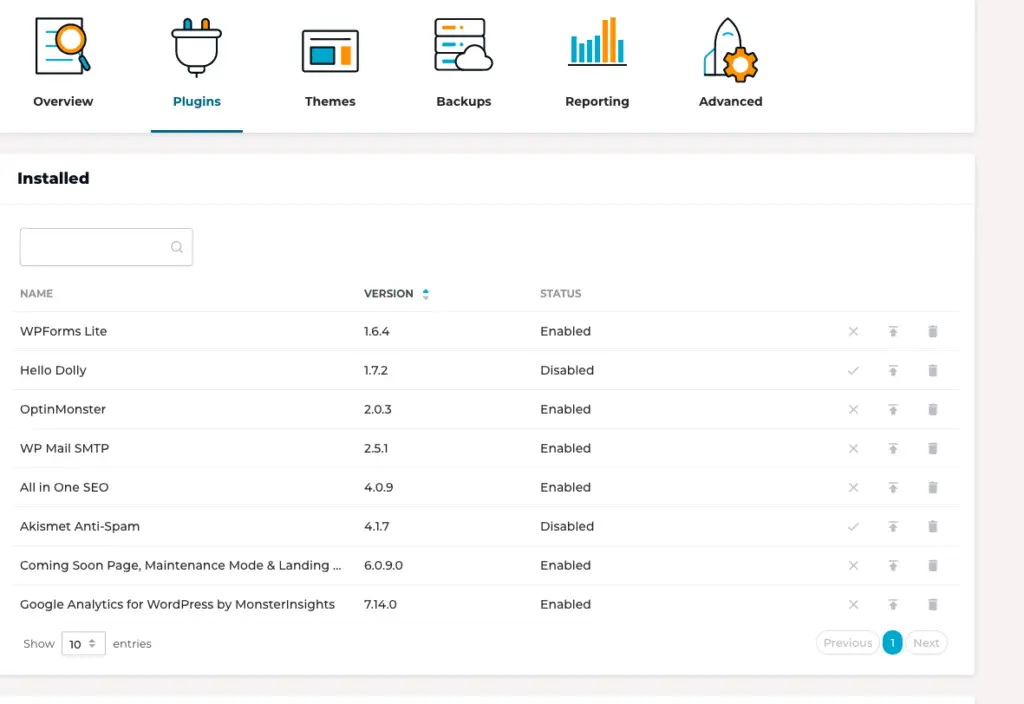Click the WP Mail SMTP name

click(x=65, y=449)
